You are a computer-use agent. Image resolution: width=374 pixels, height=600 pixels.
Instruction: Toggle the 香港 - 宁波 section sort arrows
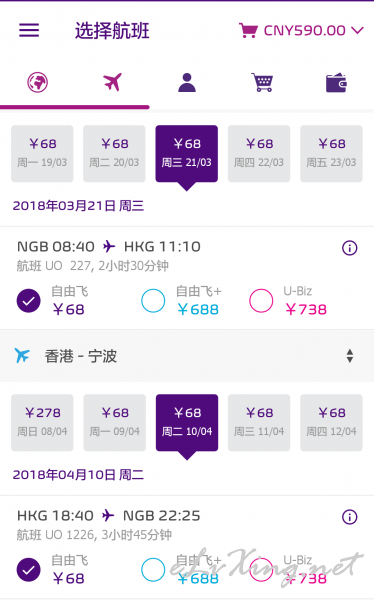point(350,356)
